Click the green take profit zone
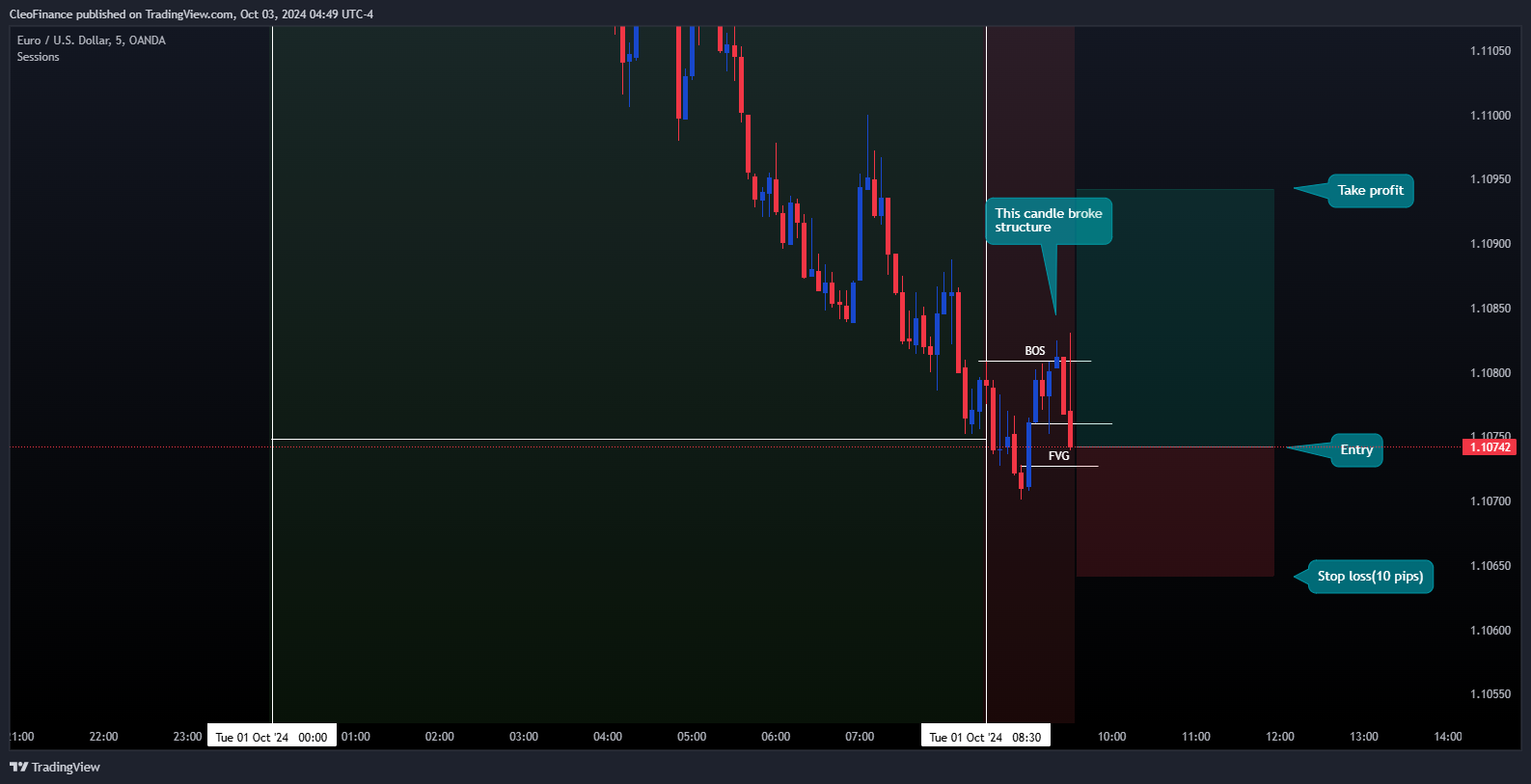The image size is (1531, 784). pyautogui.click(x=1175, y=318)
